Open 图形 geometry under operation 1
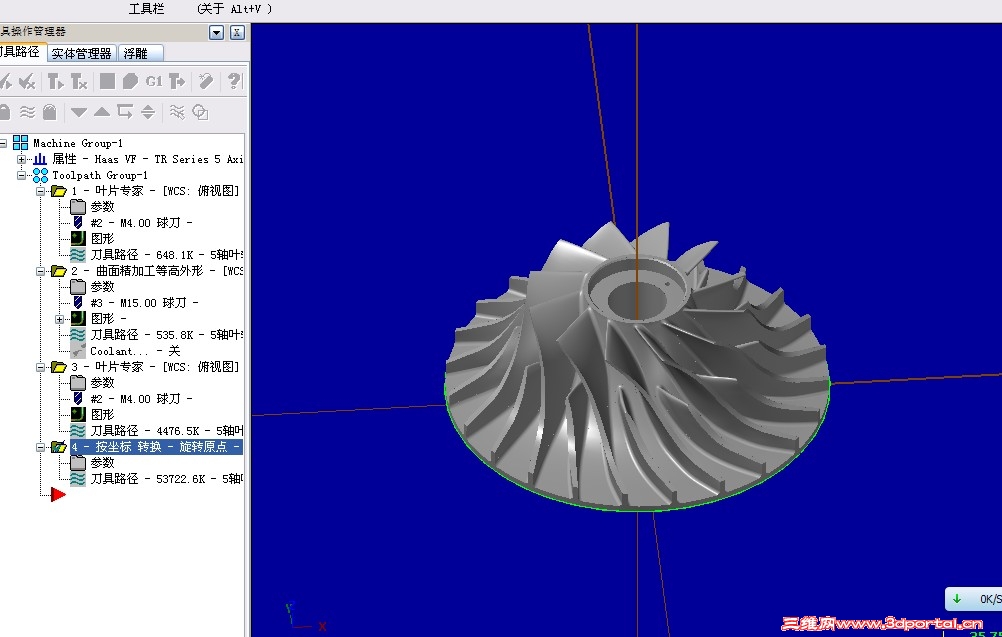This screenshot has height=637, width=1002. tap(102, 238)
